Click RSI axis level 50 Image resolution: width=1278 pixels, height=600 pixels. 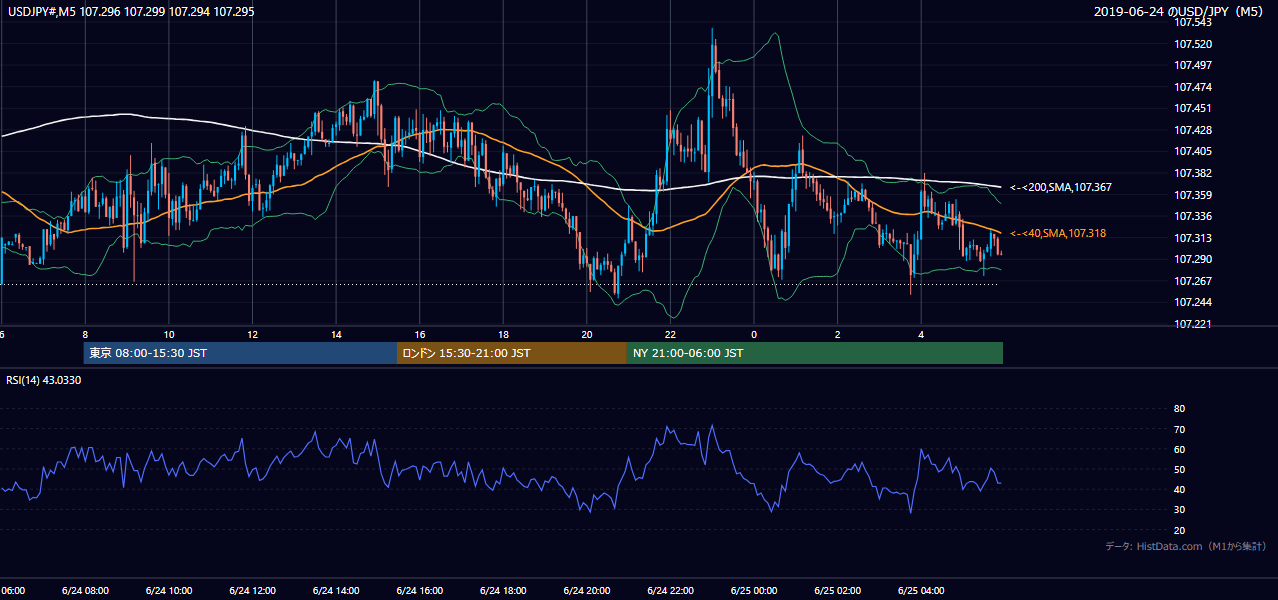[1179, 469]
